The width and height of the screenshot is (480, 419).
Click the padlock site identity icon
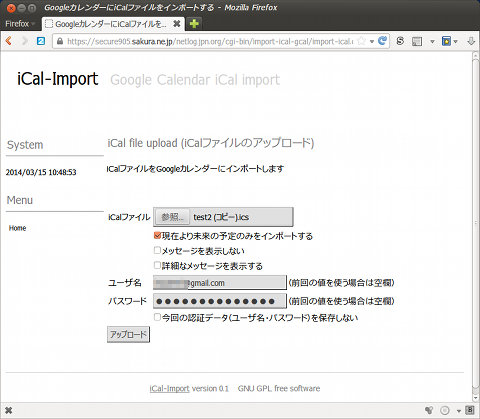click(60, 41)
